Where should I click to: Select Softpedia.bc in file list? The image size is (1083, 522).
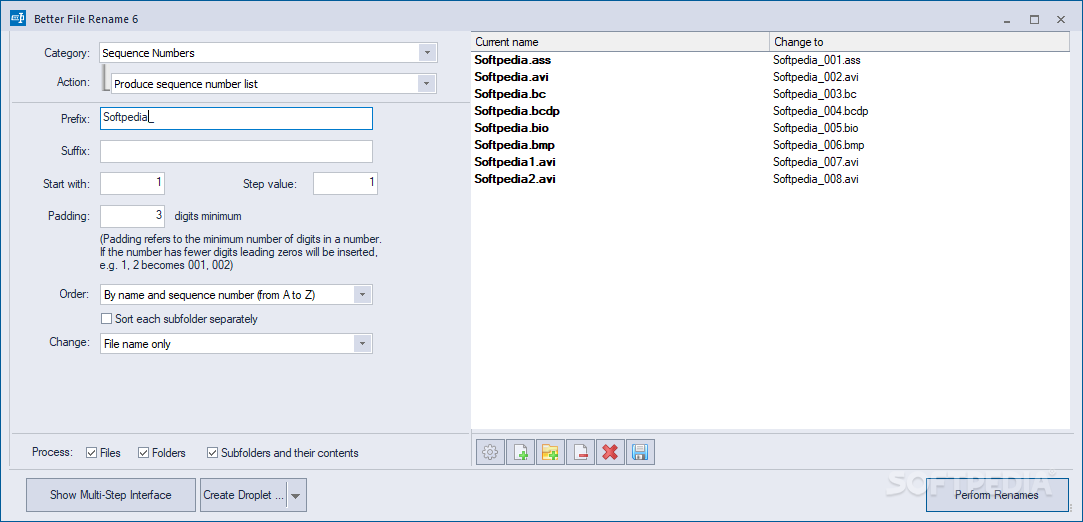[x=510, y=94]
